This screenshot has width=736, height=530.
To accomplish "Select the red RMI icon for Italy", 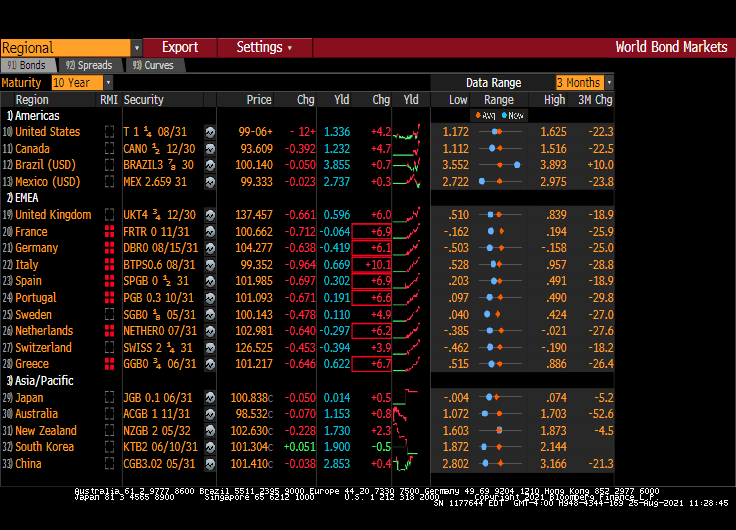I will [109, 265].
